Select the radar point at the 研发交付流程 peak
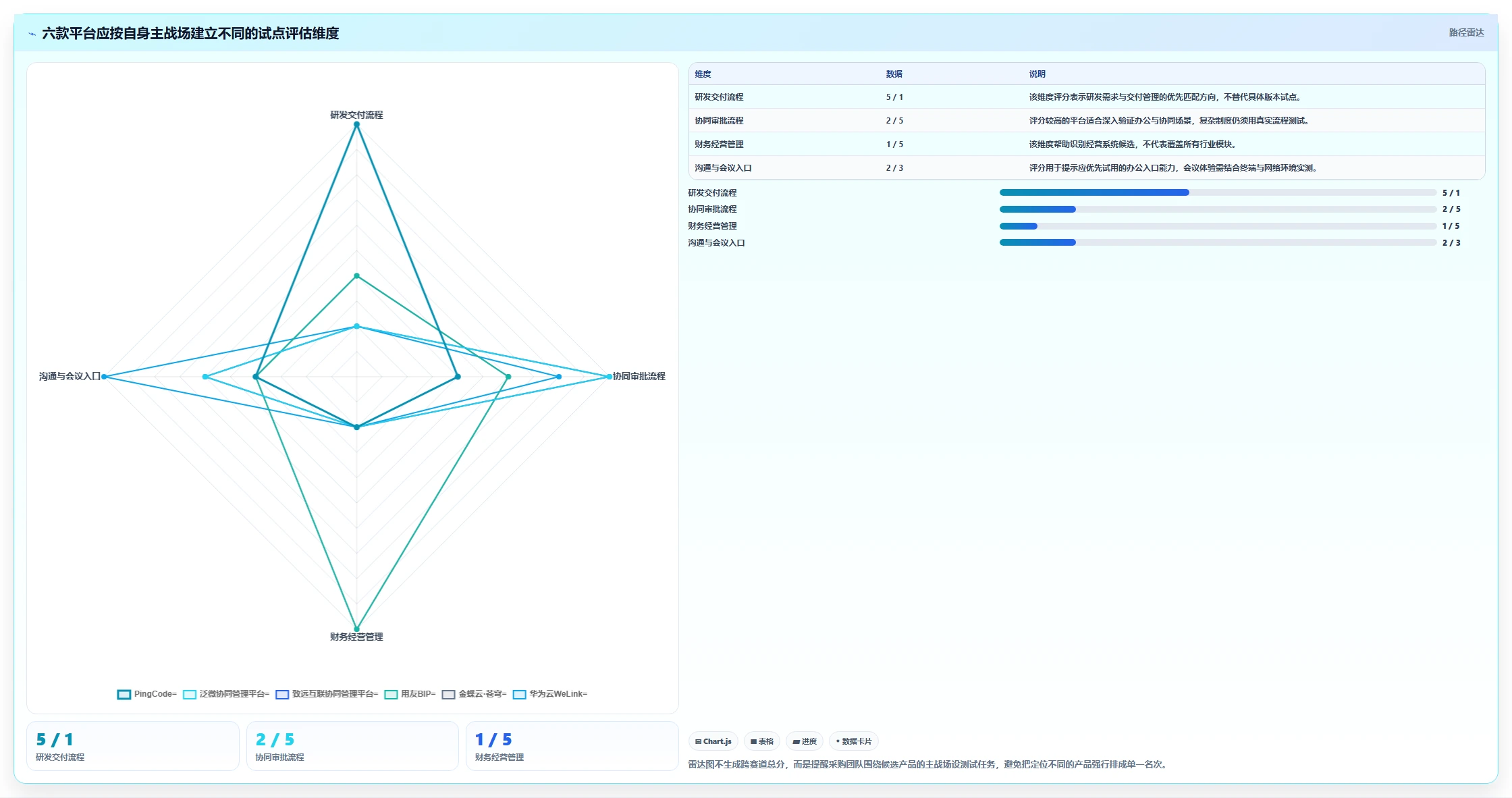The width and height of the screenshot is (1512, 798). (x=357, y=124)
